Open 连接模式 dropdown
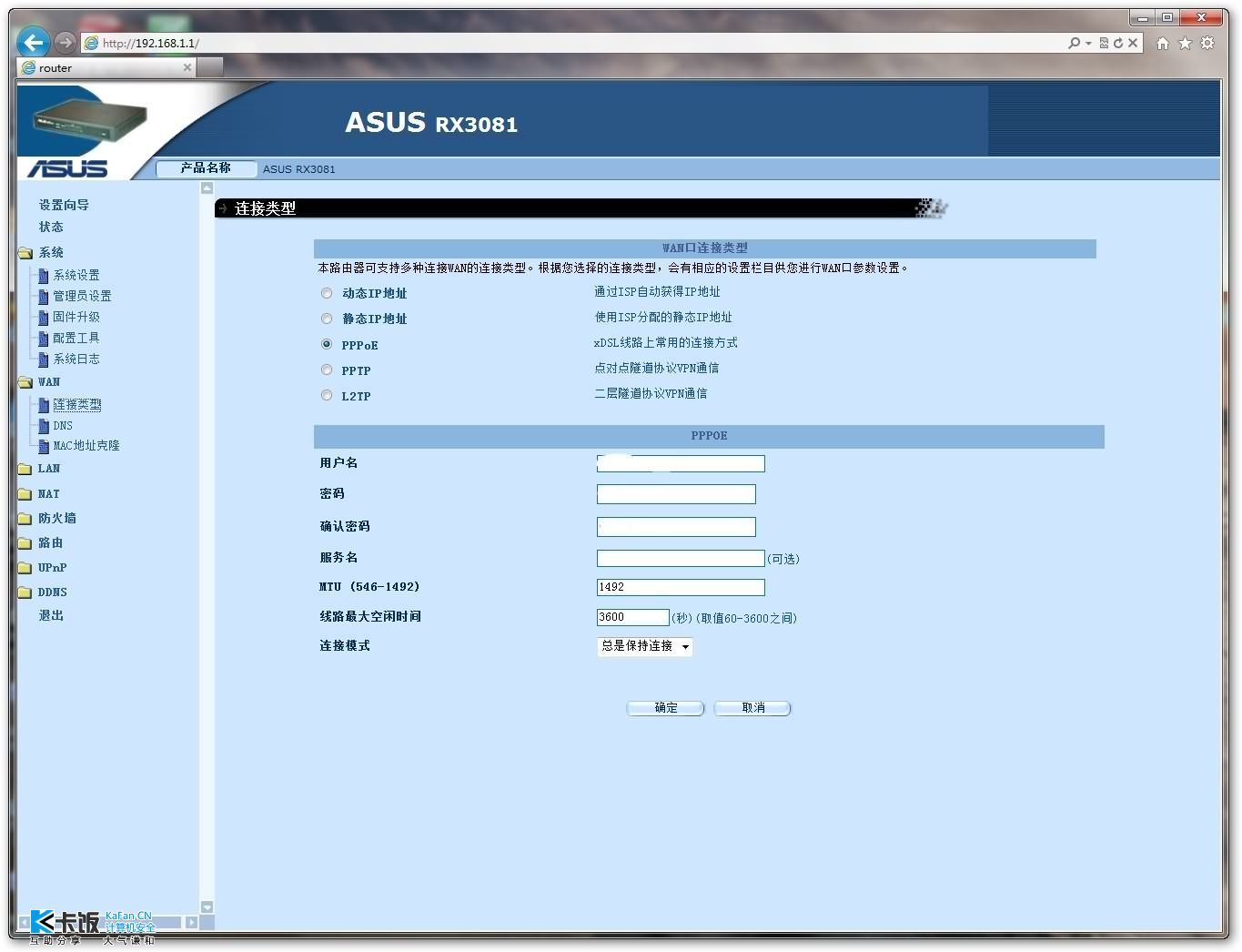This screenshot has height=952, width=1242. point(645,646)
